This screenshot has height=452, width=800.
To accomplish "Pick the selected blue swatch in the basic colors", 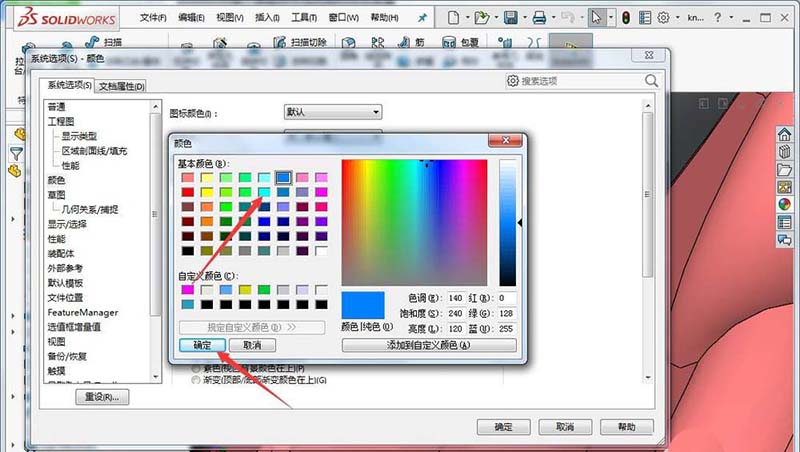I will pos(283,178).
